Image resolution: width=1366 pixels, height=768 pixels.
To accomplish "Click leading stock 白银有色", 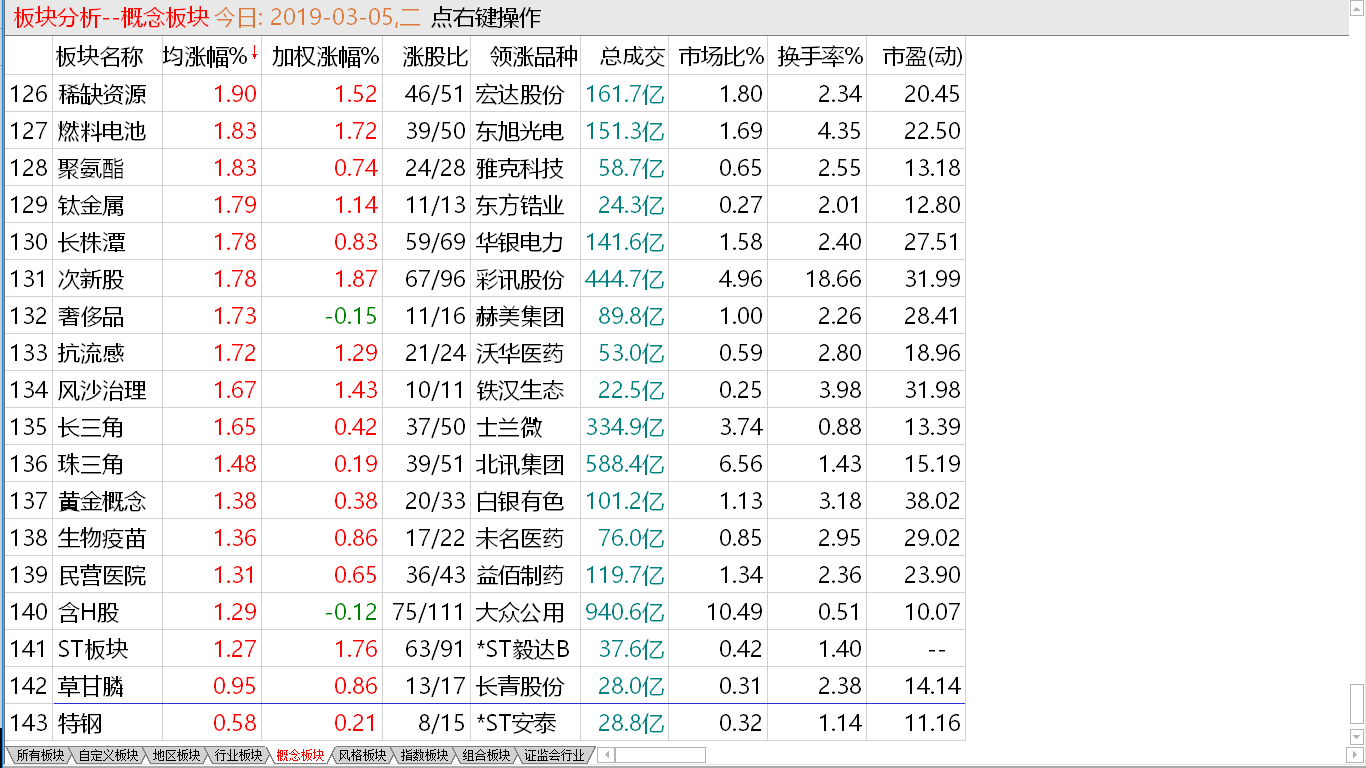I will pyautogui.click(x=520, y=501).
